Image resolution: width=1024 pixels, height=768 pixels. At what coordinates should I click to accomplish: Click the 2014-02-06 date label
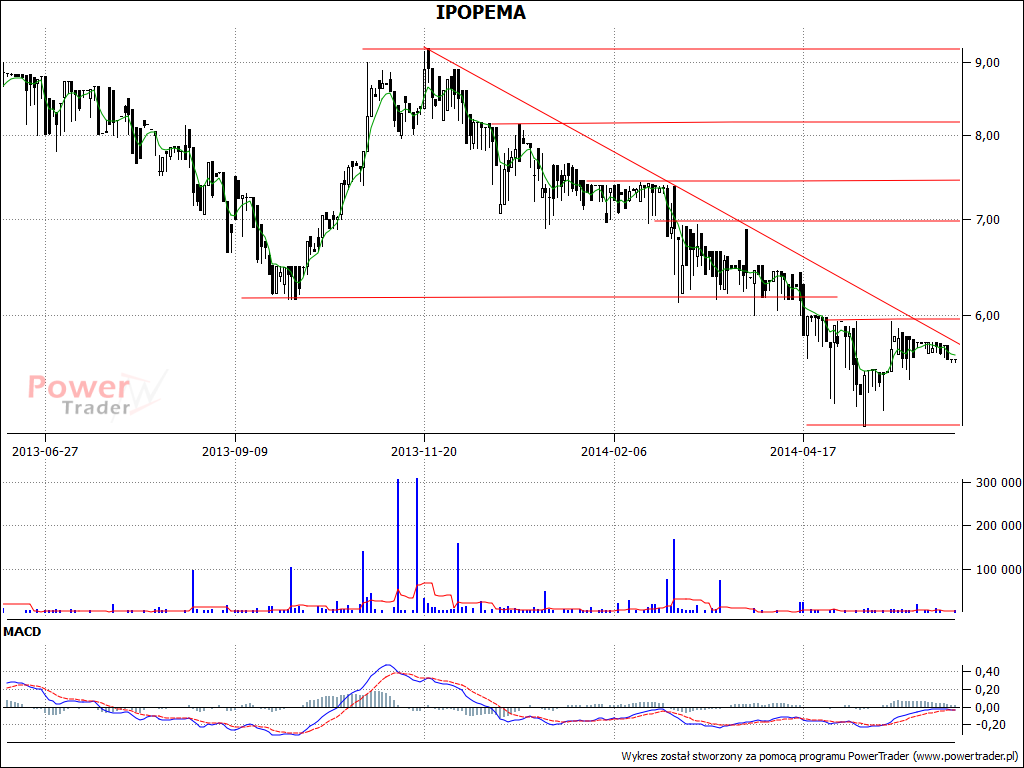[614, 451]
